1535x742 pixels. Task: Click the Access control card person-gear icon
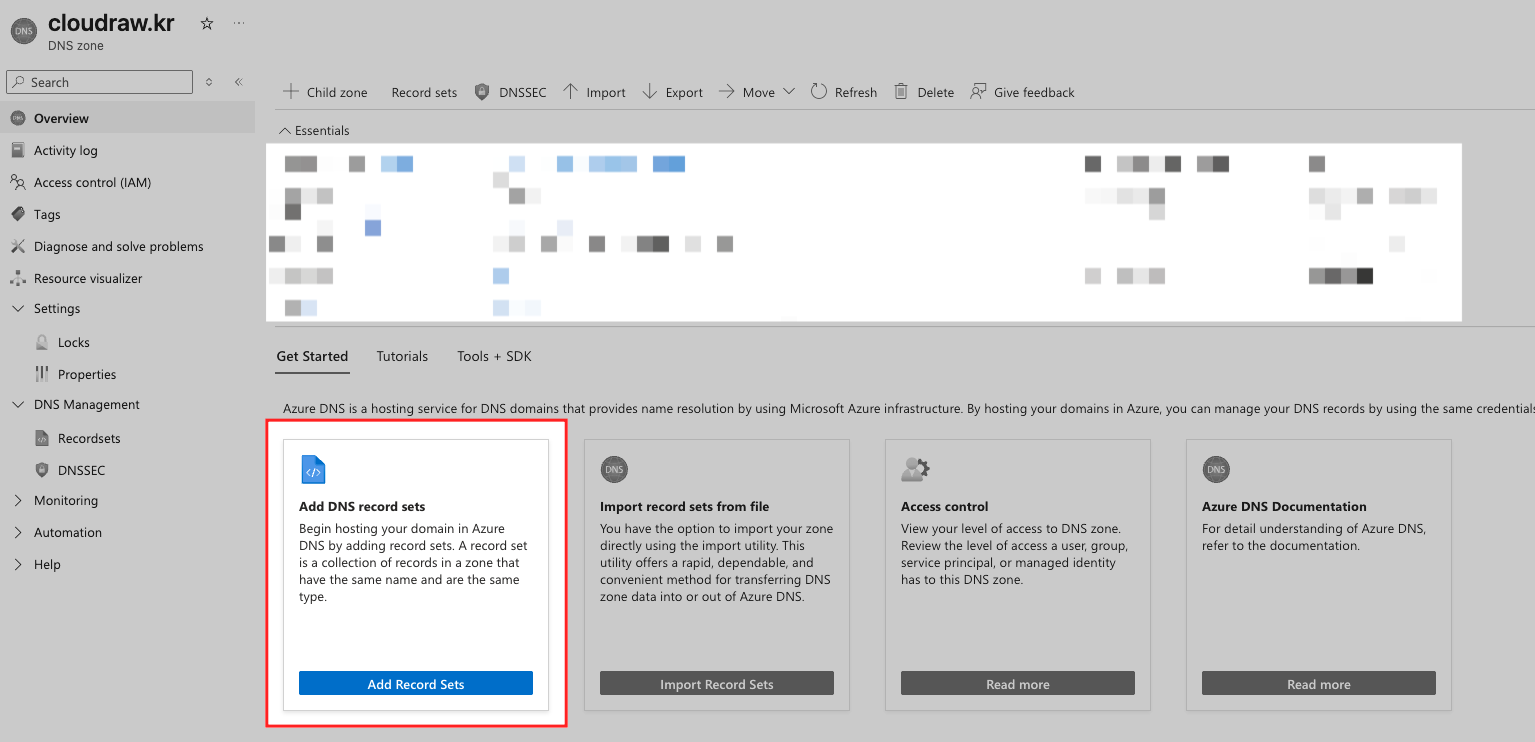(915, 469)
